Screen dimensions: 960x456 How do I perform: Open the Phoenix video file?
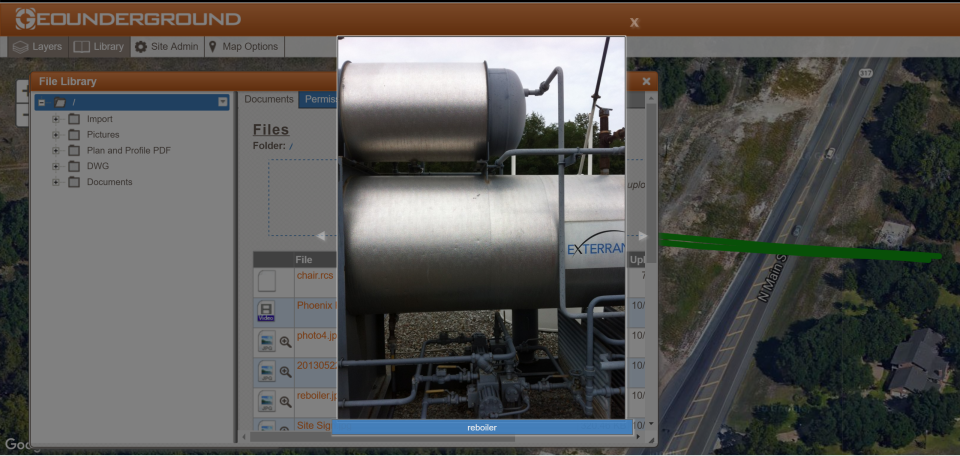(317, 305)
